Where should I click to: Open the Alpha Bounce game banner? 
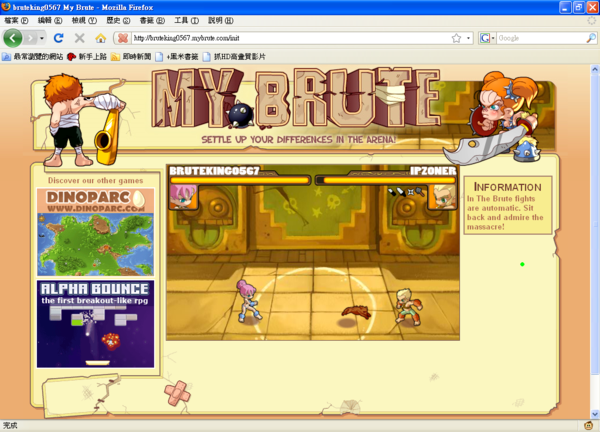(x=96, y=324)
